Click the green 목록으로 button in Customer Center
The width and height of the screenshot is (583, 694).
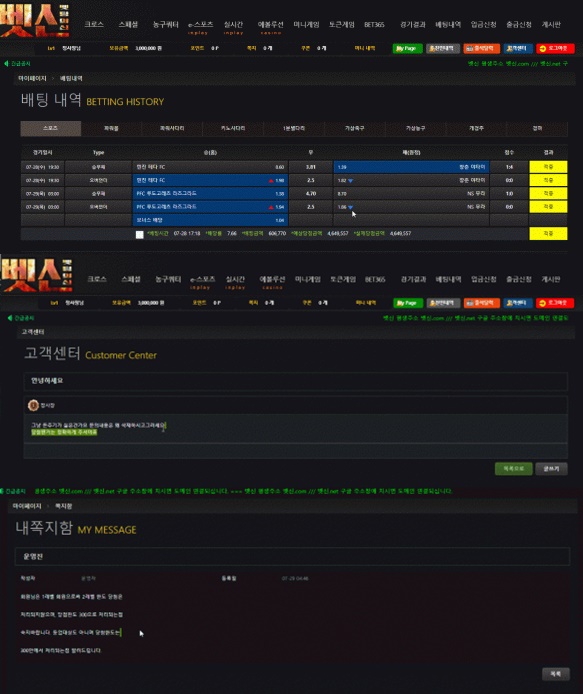(x=514, y=468)
